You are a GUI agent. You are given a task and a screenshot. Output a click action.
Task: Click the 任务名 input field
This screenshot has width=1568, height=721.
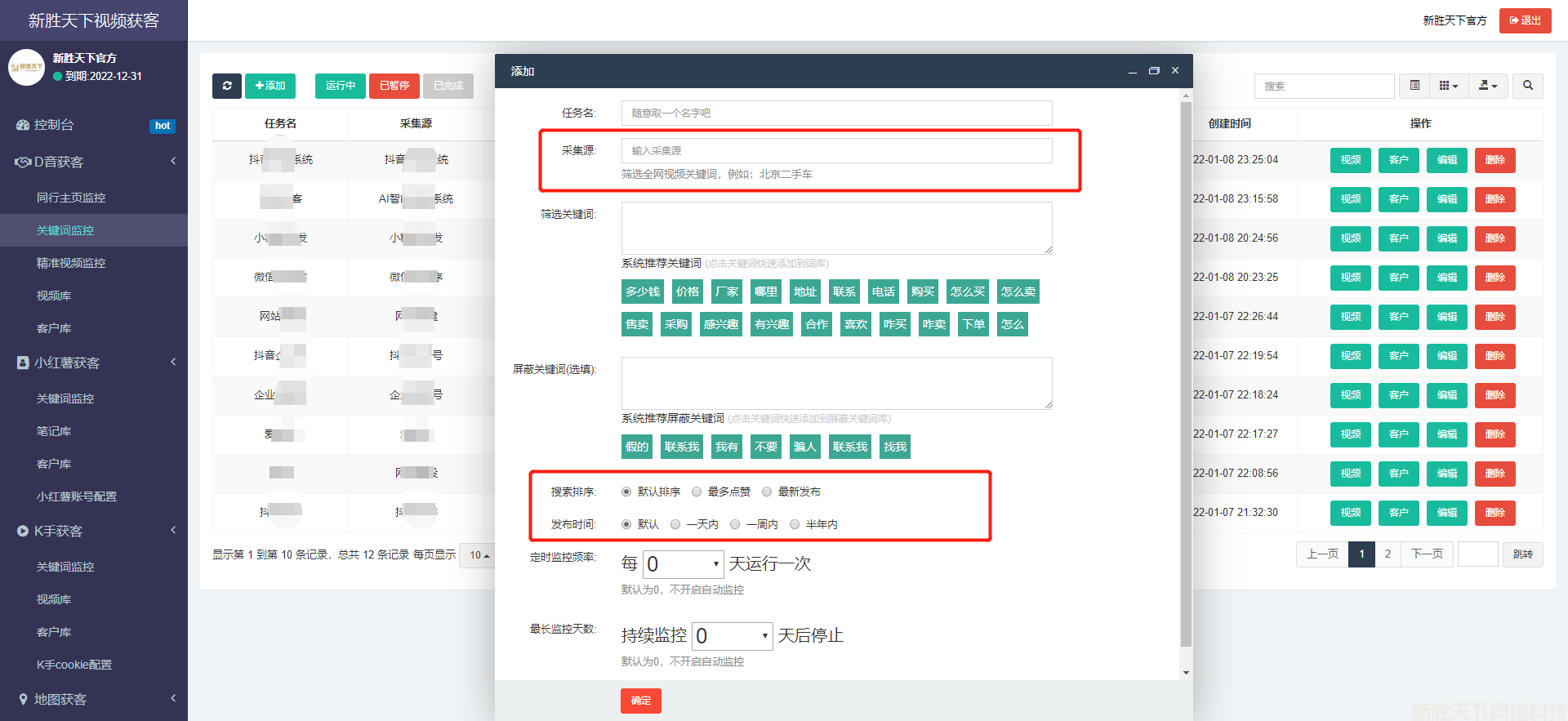[836, 113]
